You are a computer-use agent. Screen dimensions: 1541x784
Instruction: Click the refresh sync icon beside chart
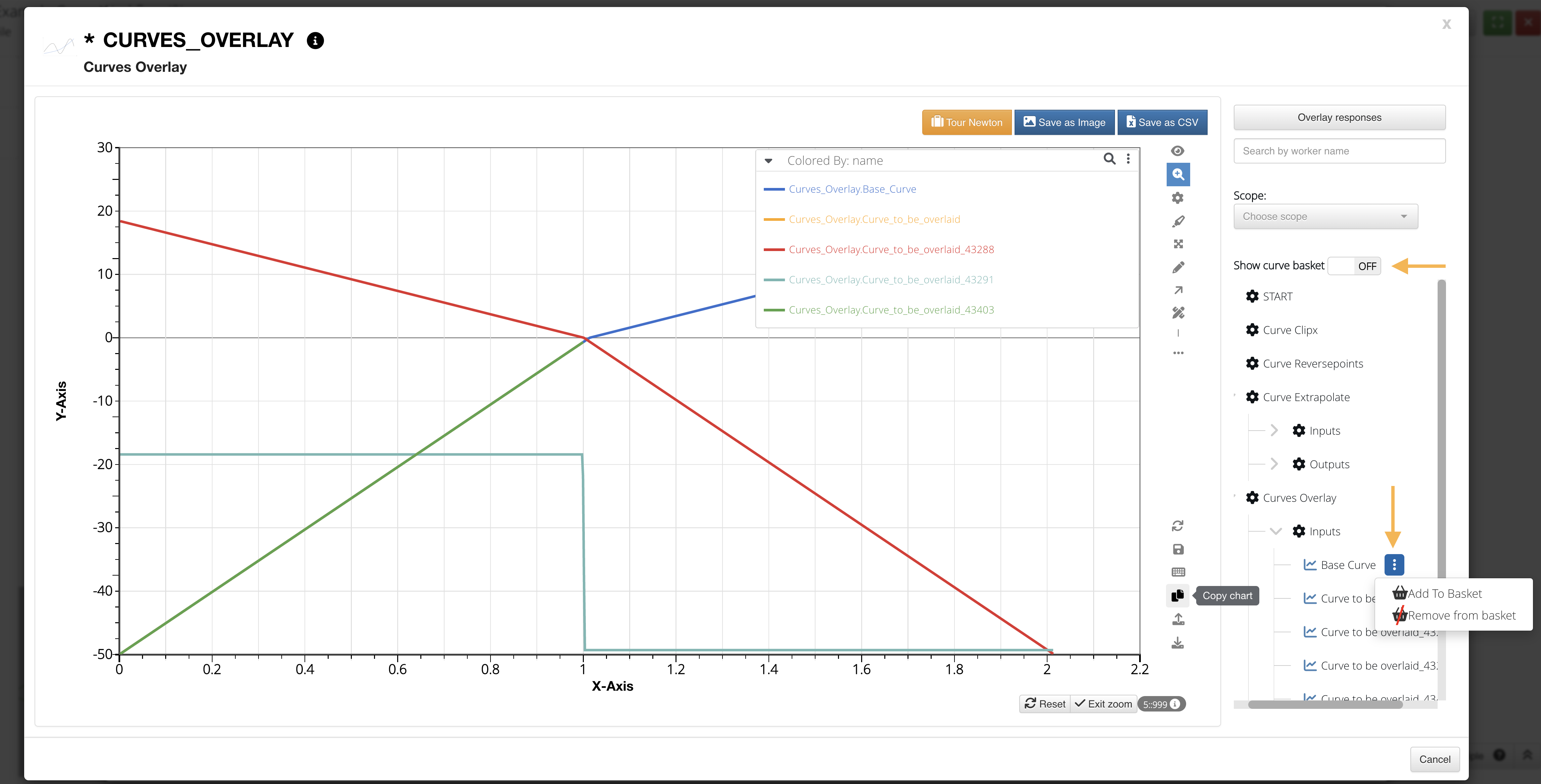(1177, 526)
